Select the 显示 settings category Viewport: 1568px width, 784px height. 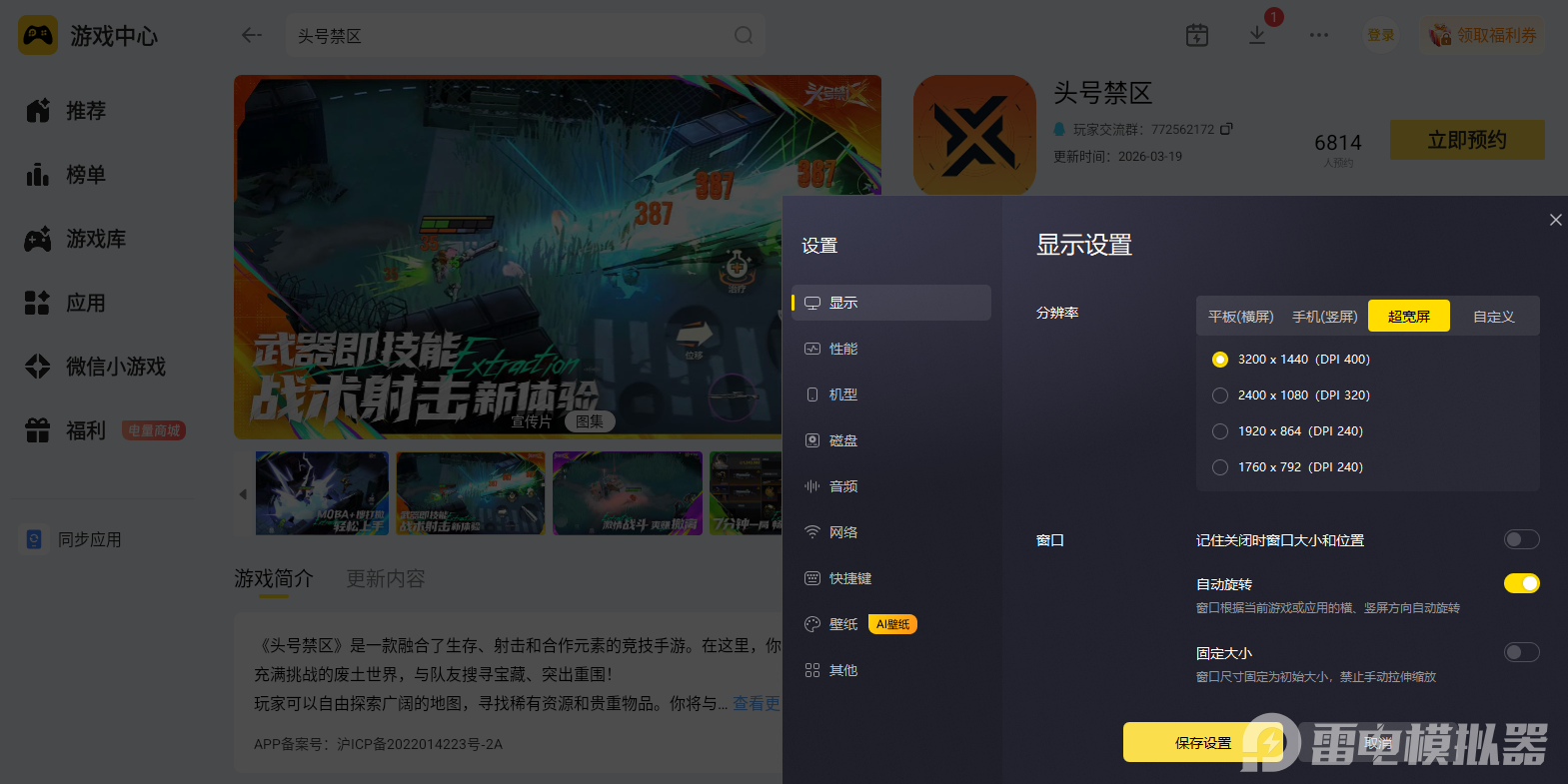891,303
